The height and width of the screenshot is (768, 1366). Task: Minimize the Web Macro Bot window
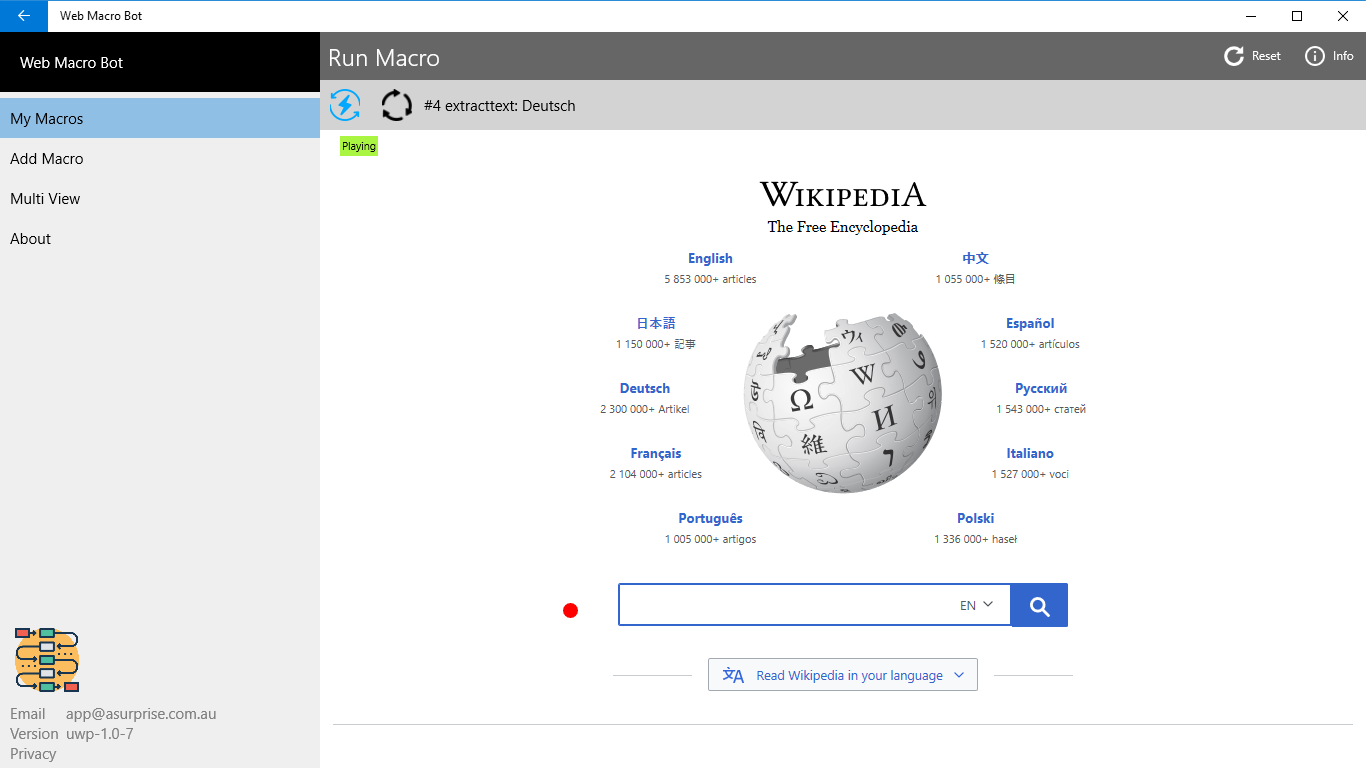click(x=1251, y=16)
